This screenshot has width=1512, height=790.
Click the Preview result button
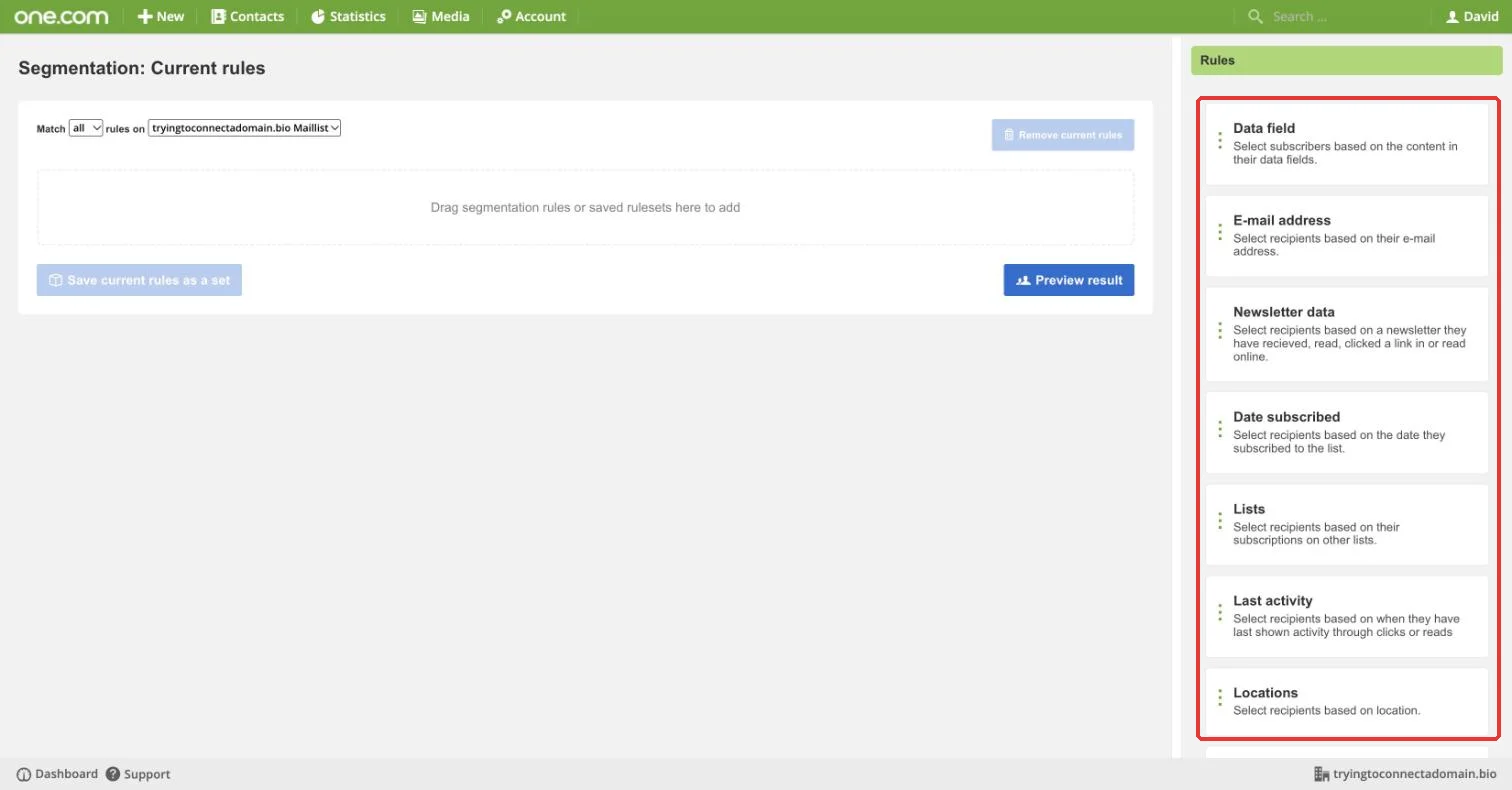click(1069, 280)
